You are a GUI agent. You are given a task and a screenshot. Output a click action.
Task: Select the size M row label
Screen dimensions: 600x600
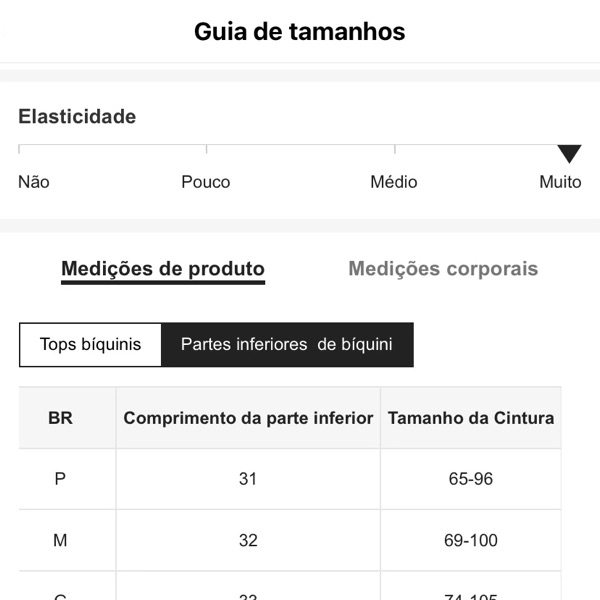coord(60,540)
